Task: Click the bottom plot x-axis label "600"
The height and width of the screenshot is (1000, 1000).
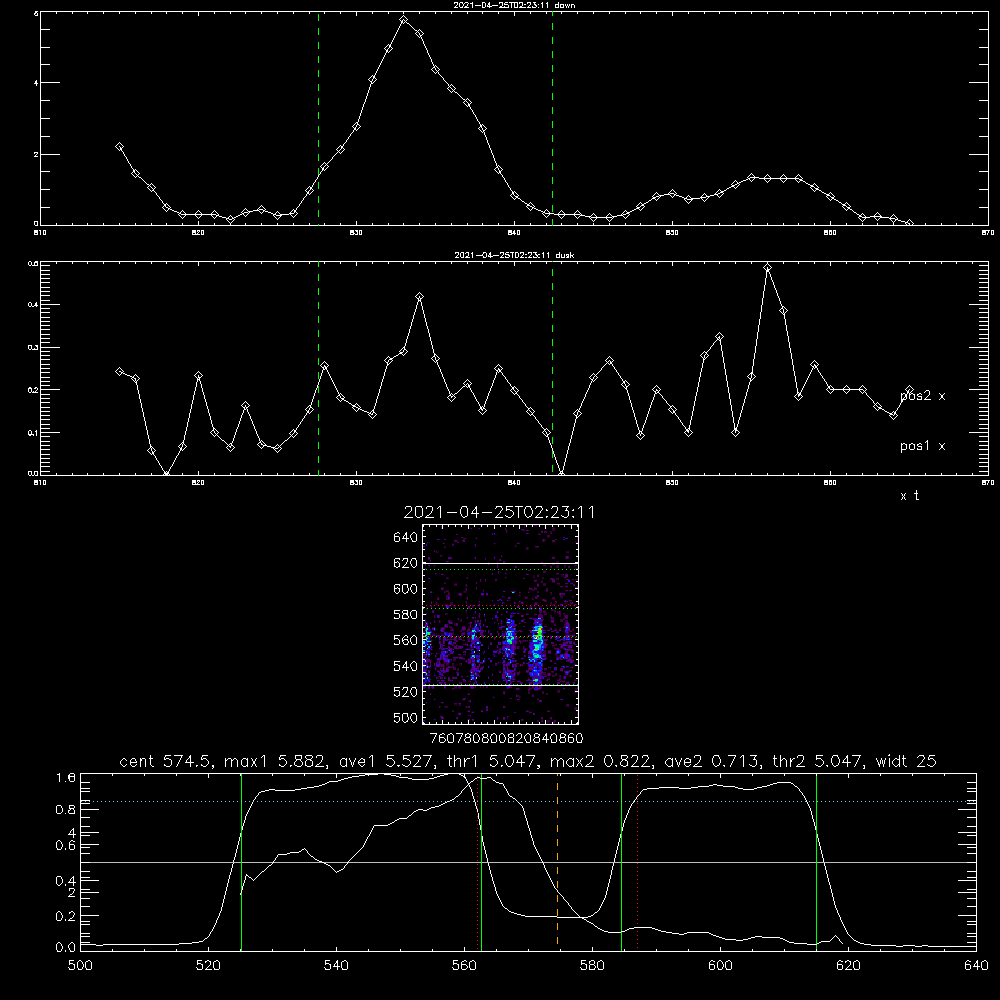Action: [x=720, y=966]
